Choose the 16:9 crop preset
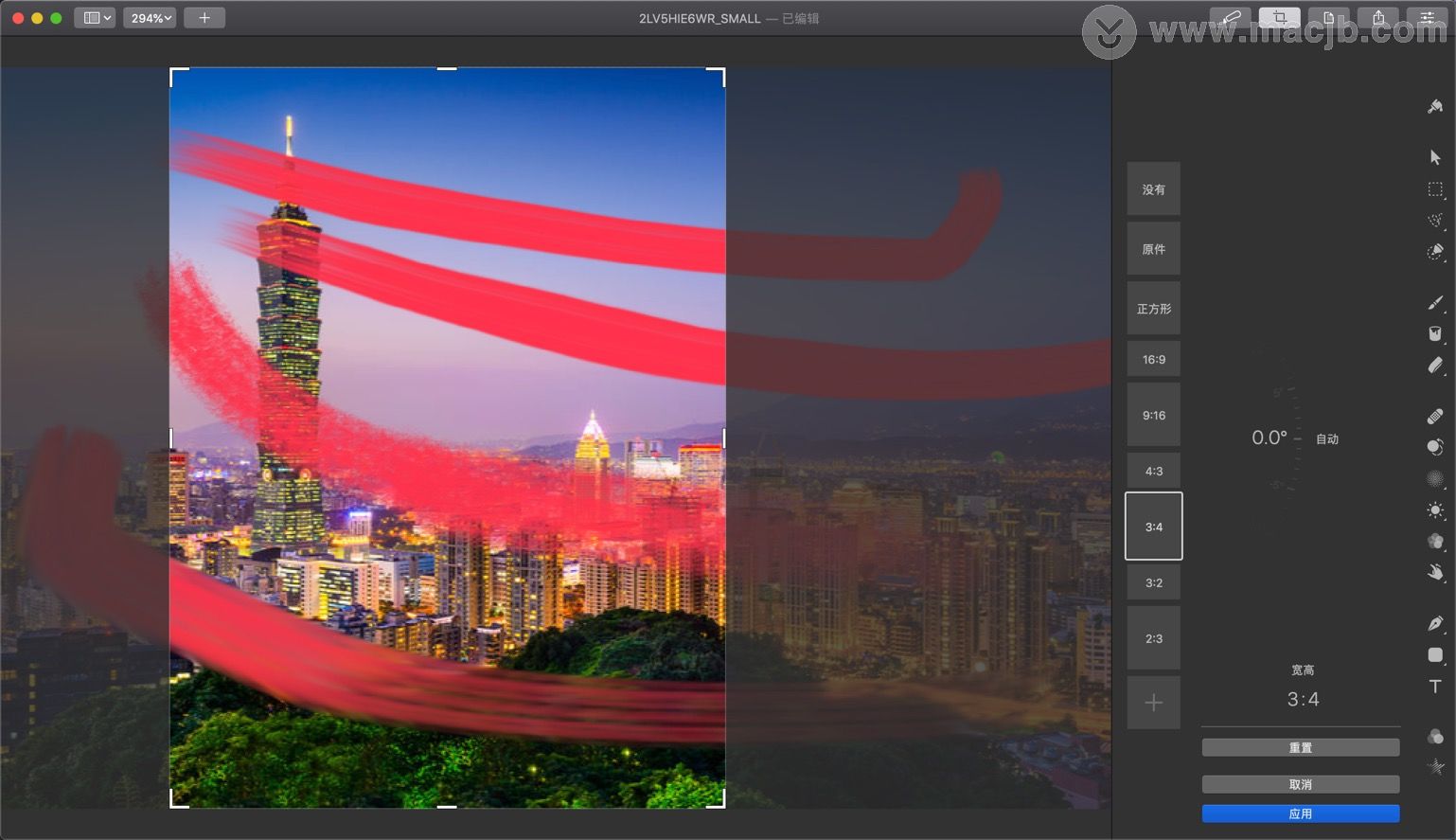 (1153, 360)
